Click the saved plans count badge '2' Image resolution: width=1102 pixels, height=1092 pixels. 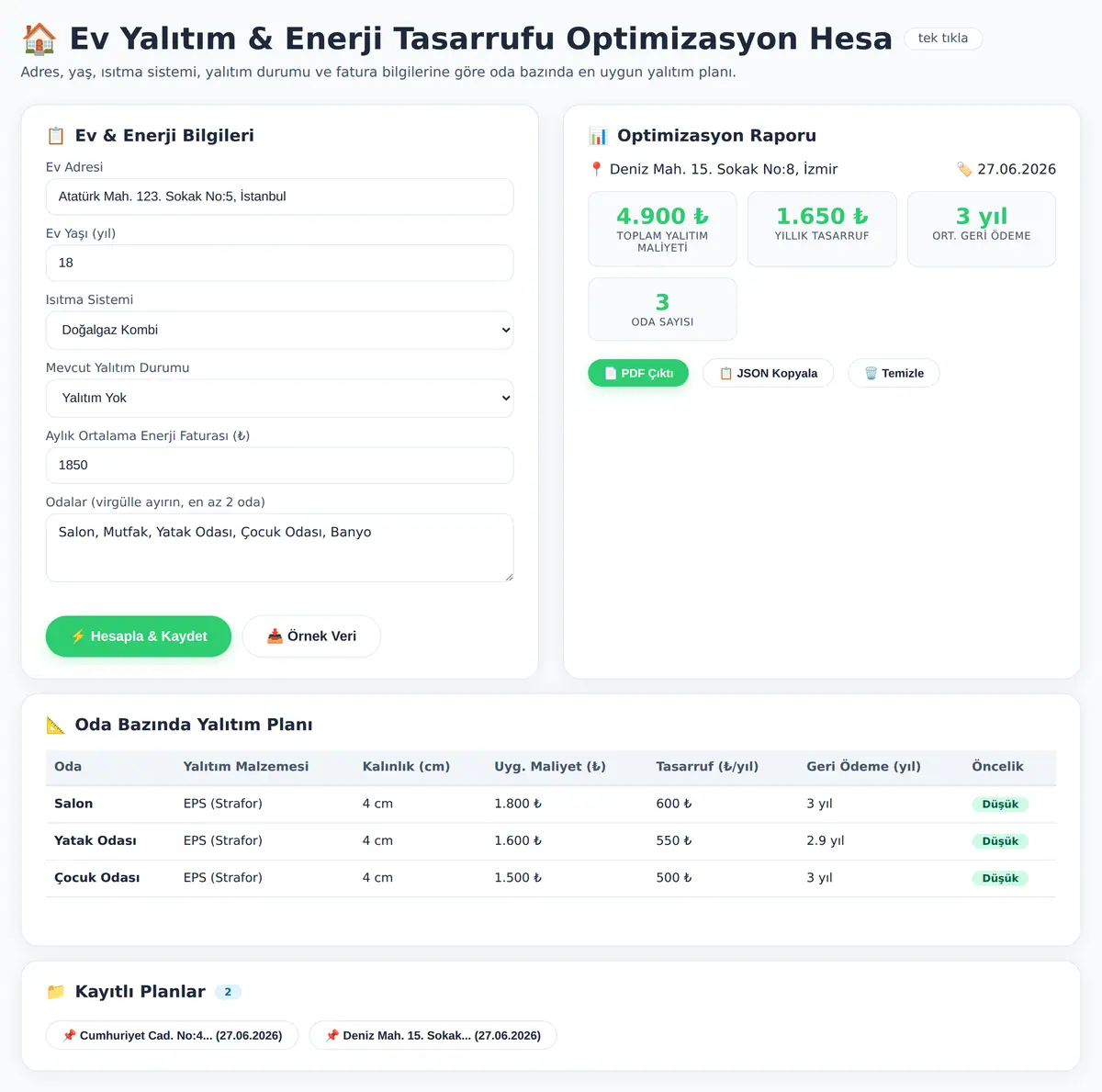coord(228,992)
